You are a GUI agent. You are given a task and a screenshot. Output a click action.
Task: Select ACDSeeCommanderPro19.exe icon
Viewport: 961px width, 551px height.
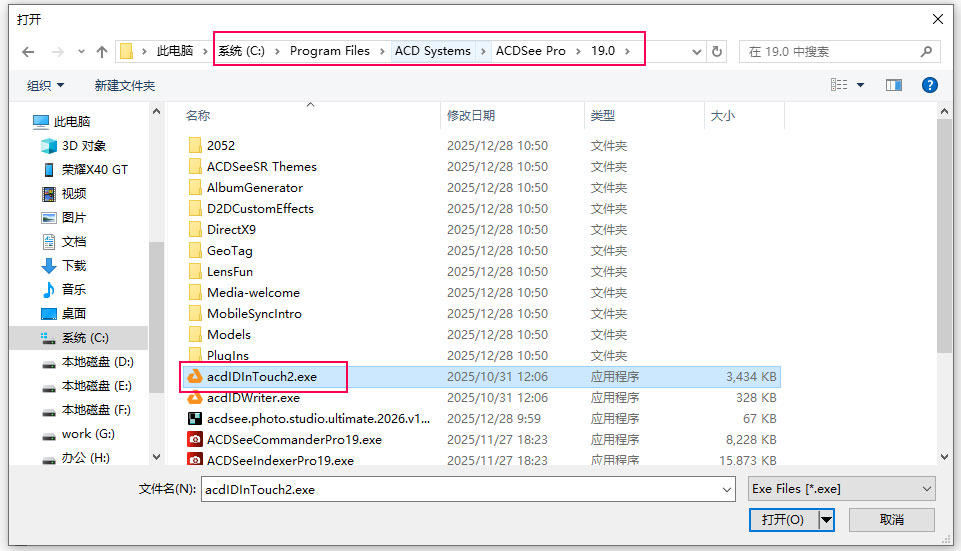click(x=194, y=439)
